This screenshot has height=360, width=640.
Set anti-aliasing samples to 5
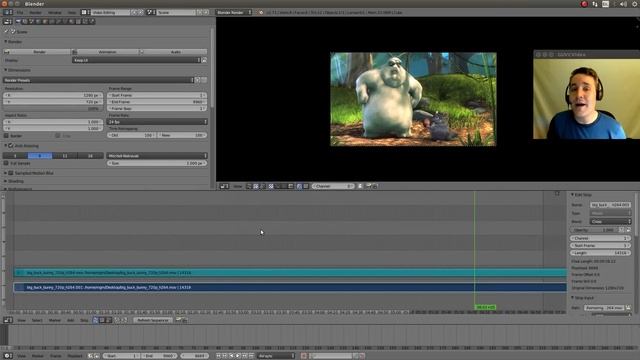(x=15, y=156)
